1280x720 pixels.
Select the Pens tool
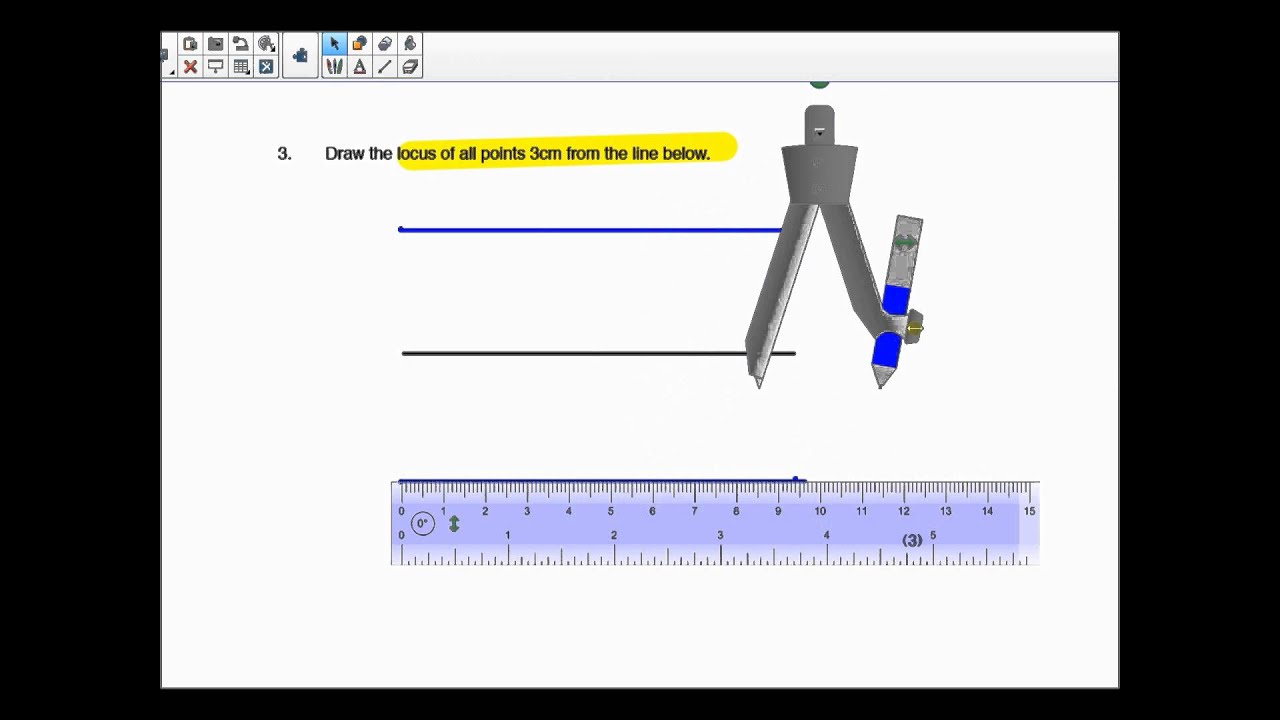(334, 67)
